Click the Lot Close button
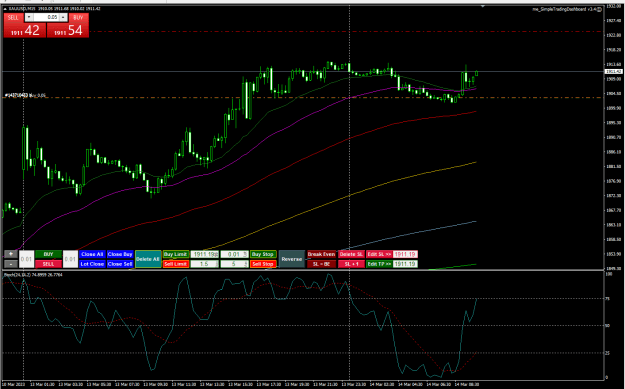625x389 pixels. tap(92, 264)
